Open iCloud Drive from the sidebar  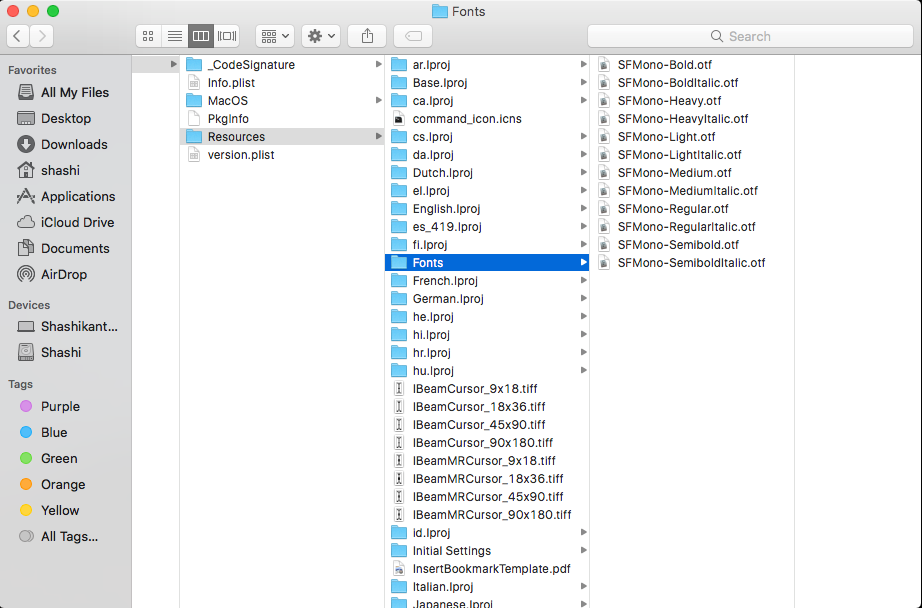pyautogui.click(x=66, y=222)
